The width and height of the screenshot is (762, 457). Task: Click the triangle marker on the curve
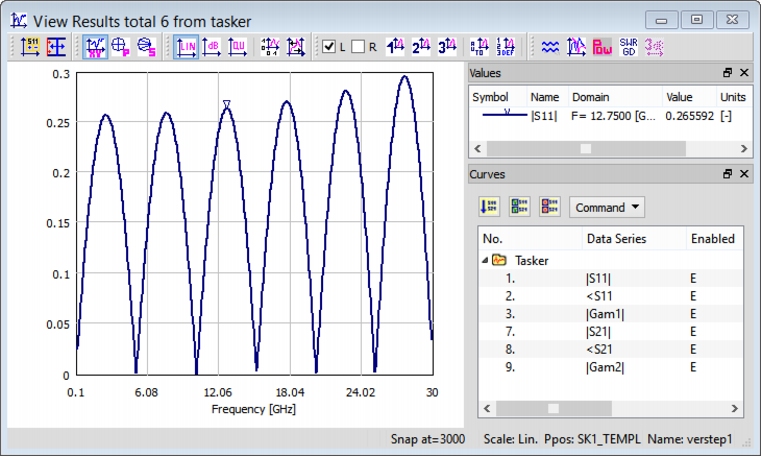coord(226,104)
